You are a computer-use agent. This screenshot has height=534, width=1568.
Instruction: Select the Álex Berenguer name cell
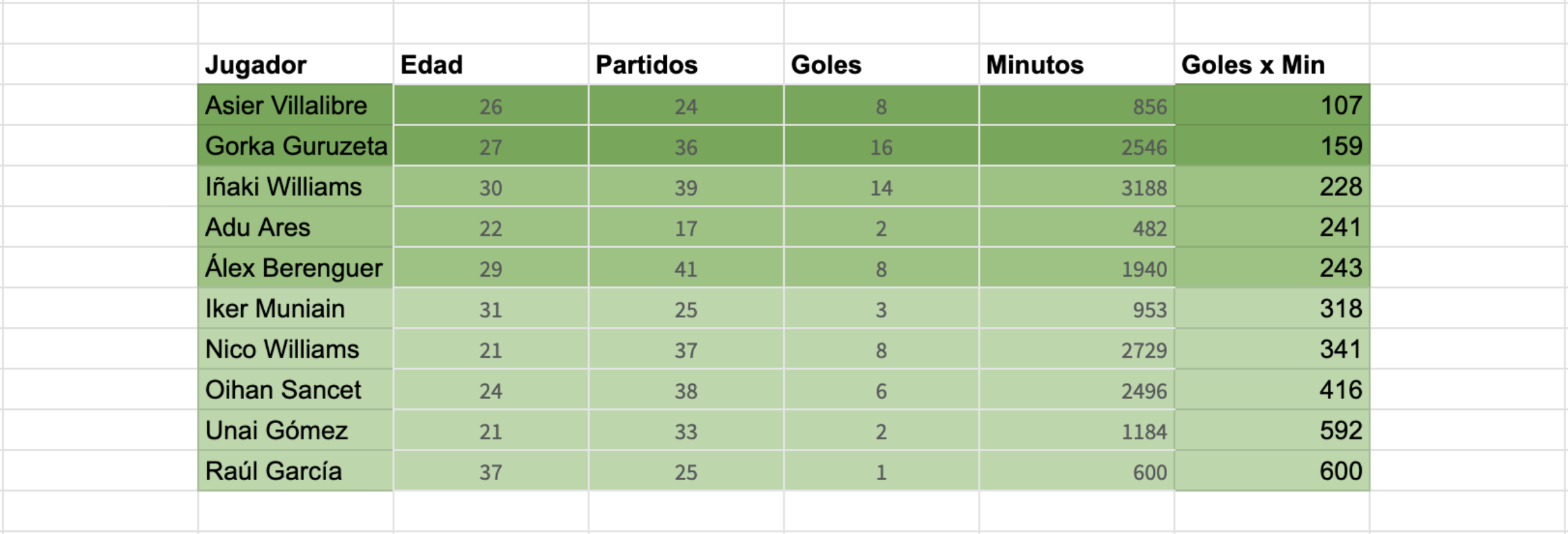(x=295, y=268)
